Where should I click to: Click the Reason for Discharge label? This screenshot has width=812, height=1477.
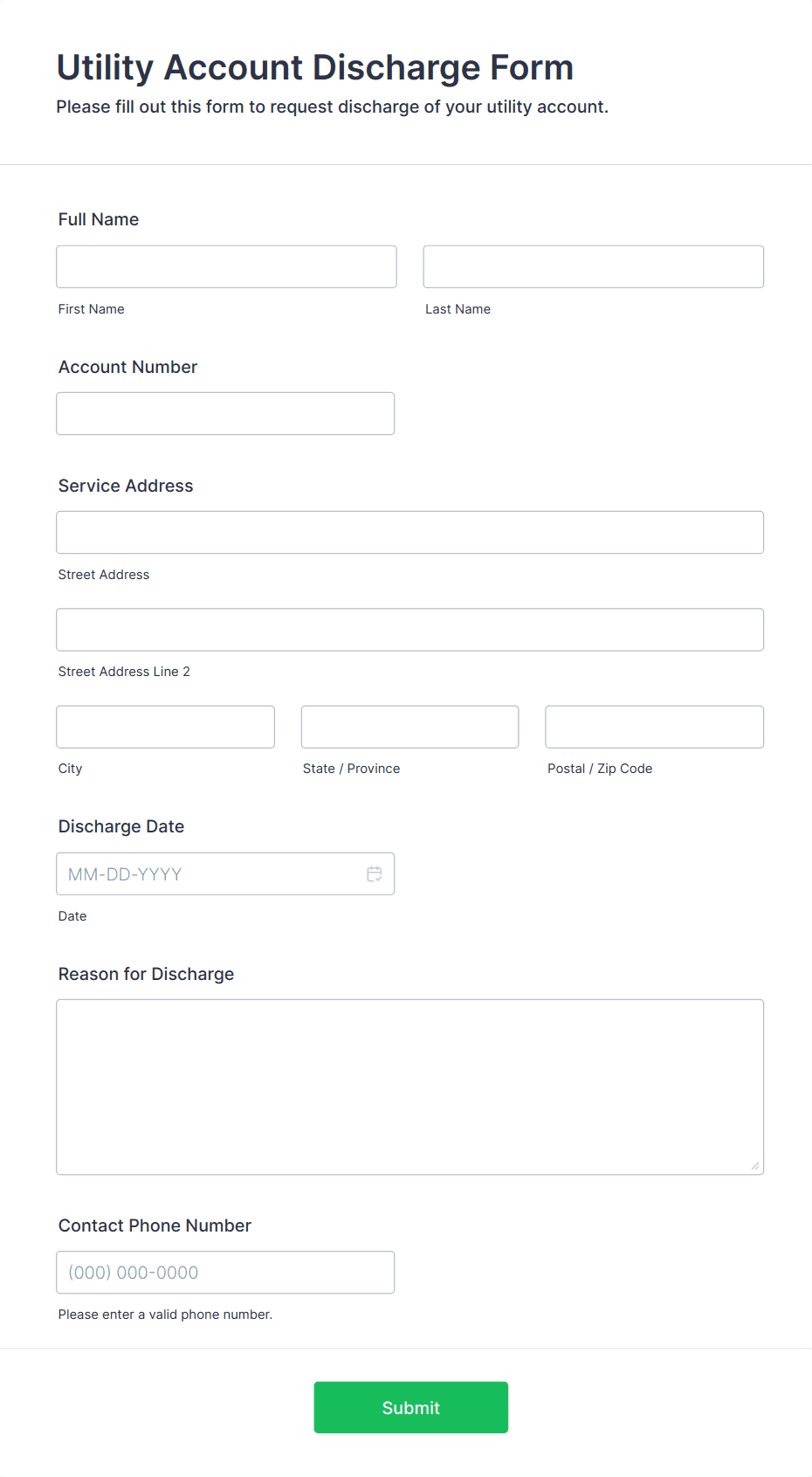[147, 974]
